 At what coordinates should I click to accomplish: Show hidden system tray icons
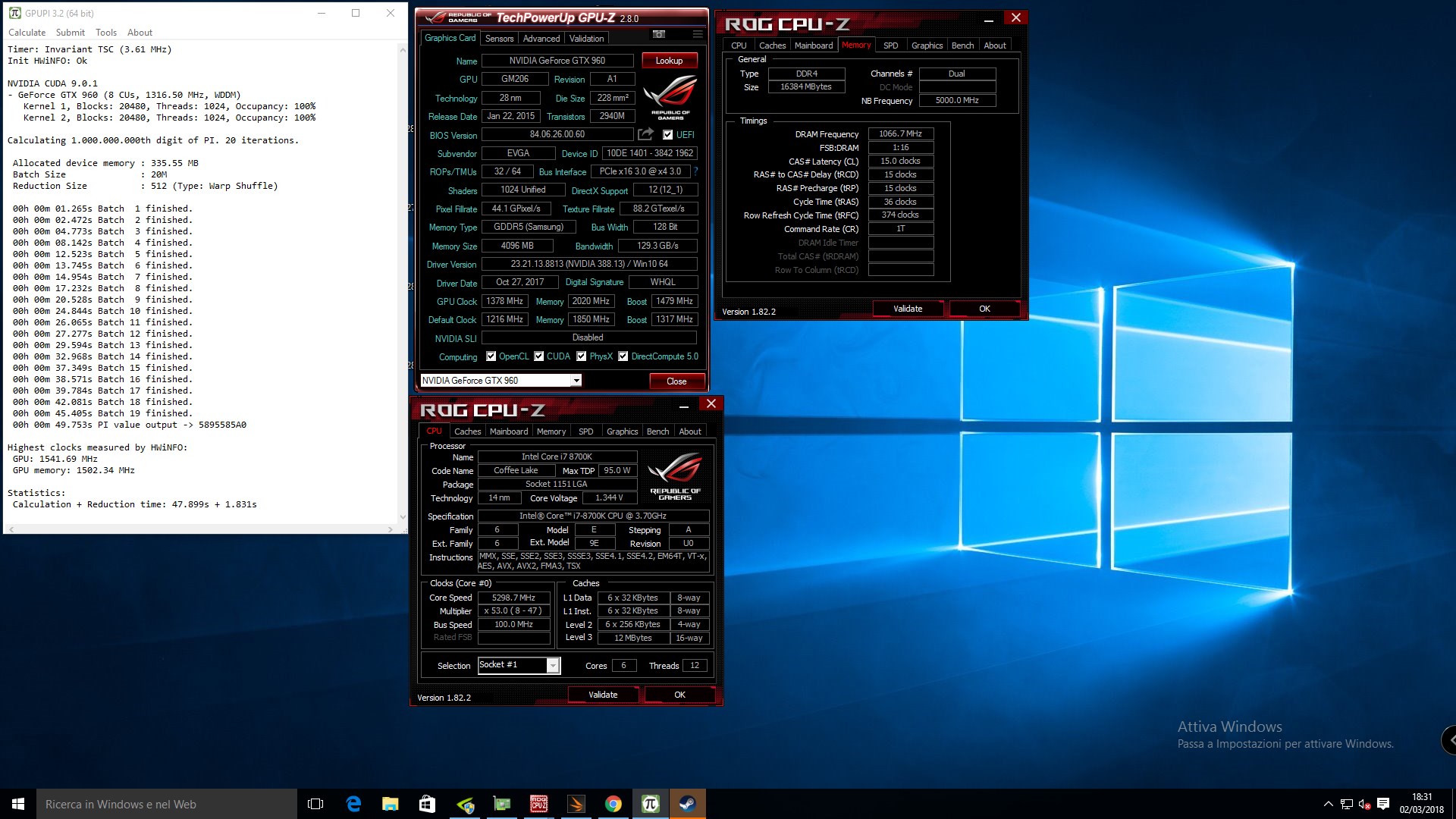click(x=1328, y=804)
